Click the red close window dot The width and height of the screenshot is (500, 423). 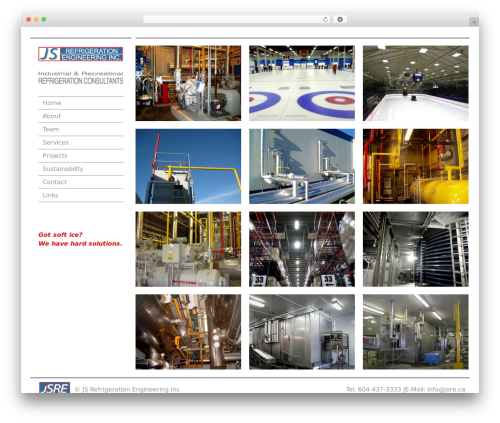pyautogui.click(x=29, y=19)
